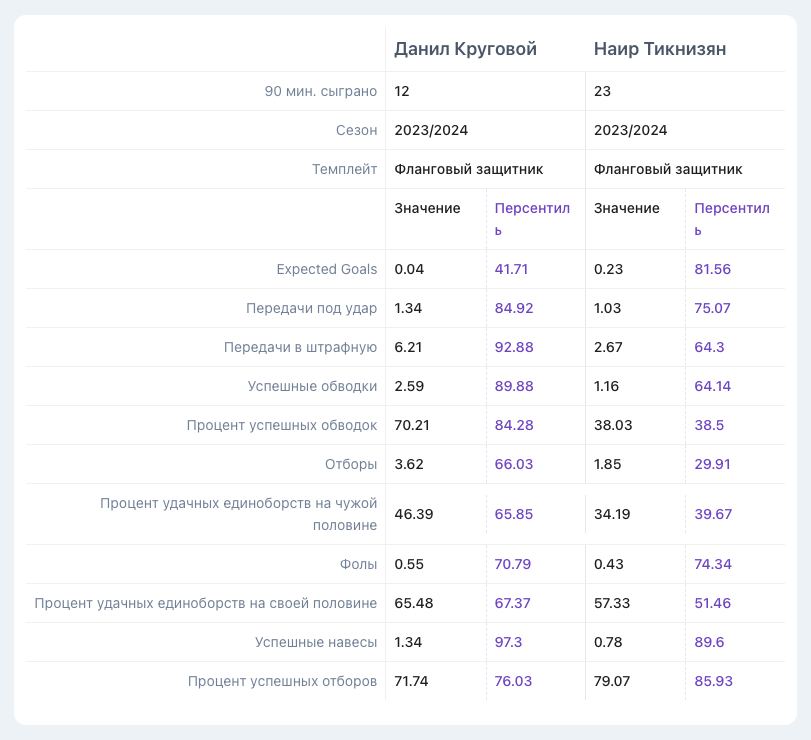Image resolution: width=811 pixels, height=740 pixels.
Task: Click Тикнизян's 'Значение' column header
Action: coord(626,208)
